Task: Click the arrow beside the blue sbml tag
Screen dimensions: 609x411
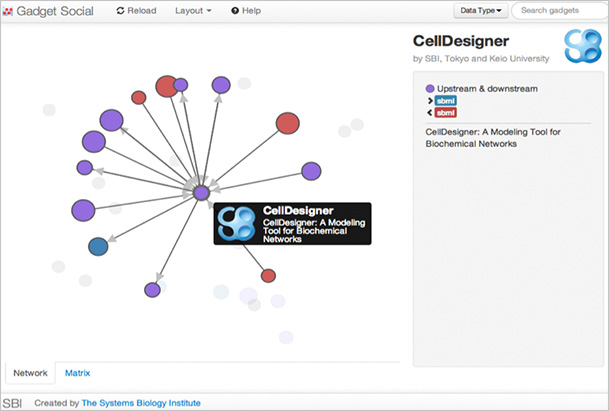Action: pyautogui.click(x=430, y=101)
